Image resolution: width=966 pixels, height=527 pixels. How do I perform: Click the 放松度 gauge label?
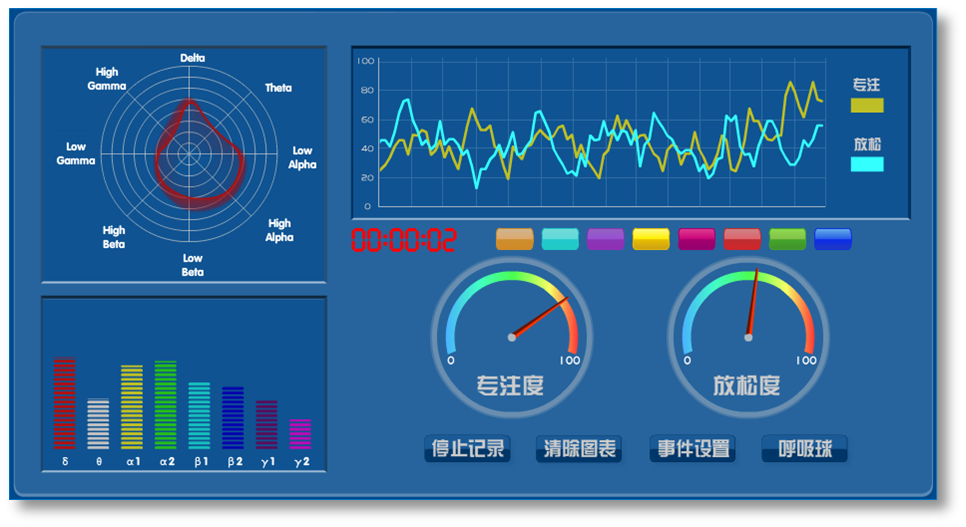click(x=747, y=385)
